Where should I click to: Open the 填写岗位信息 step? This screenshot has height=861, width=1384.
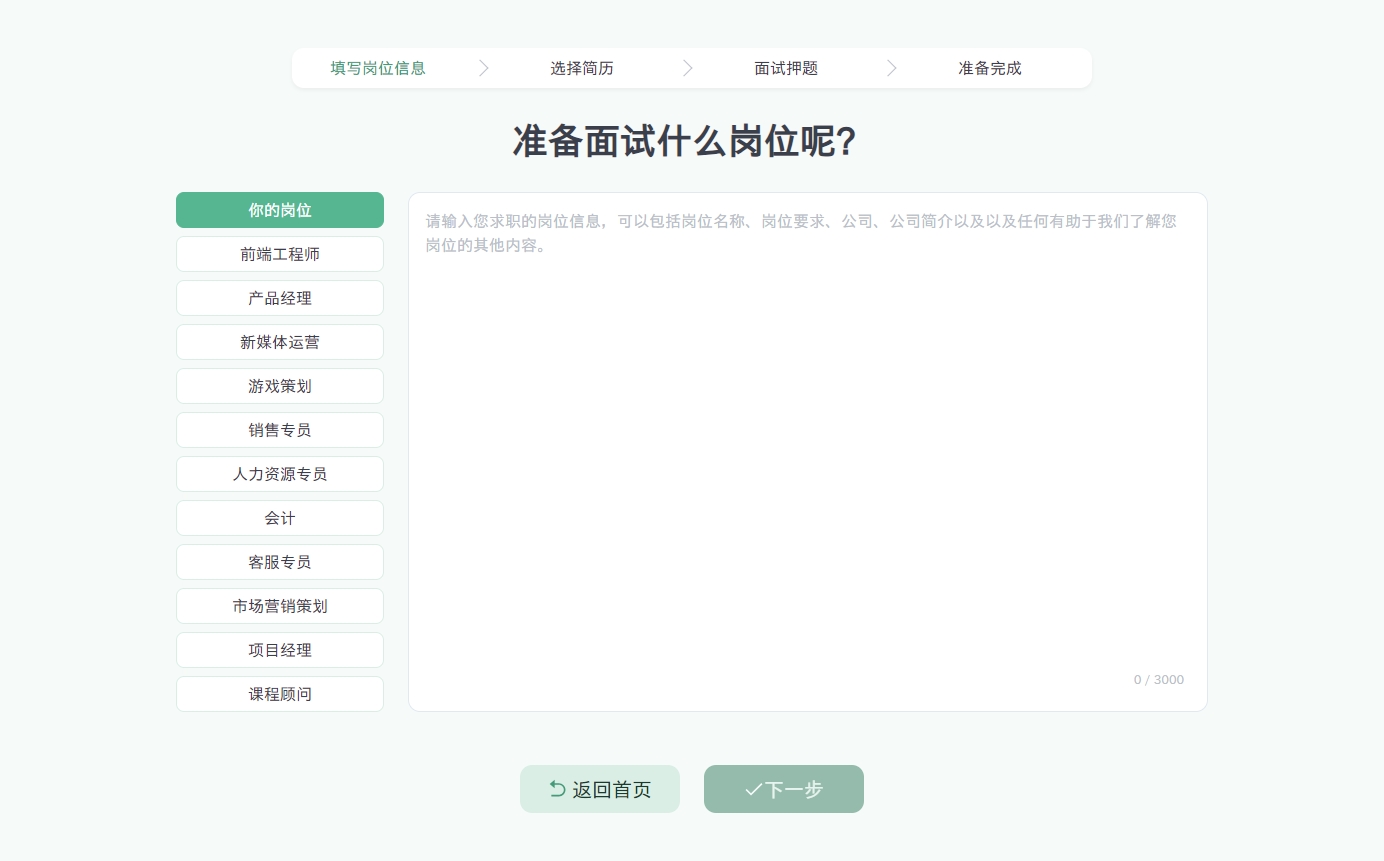pyautogui.click(x=378, y=68)
